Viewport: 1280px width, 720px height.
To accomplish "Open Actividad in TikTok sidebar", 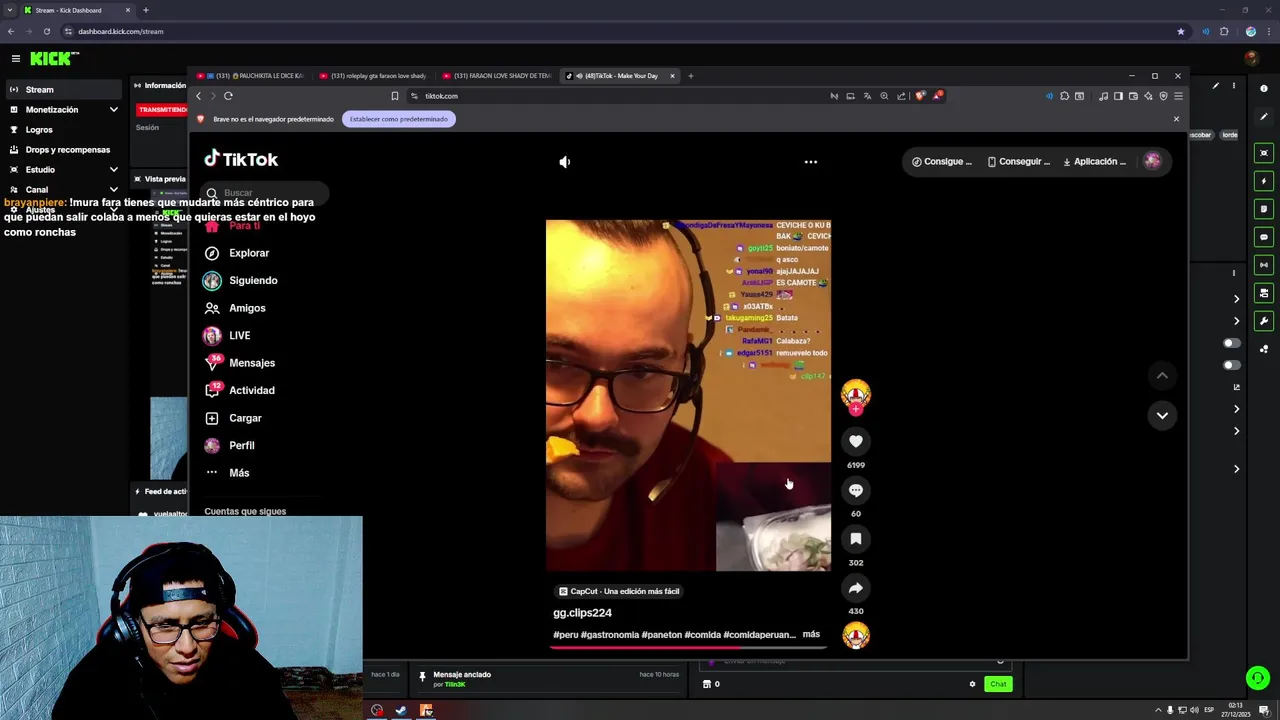I will click(x=251, y=391).
